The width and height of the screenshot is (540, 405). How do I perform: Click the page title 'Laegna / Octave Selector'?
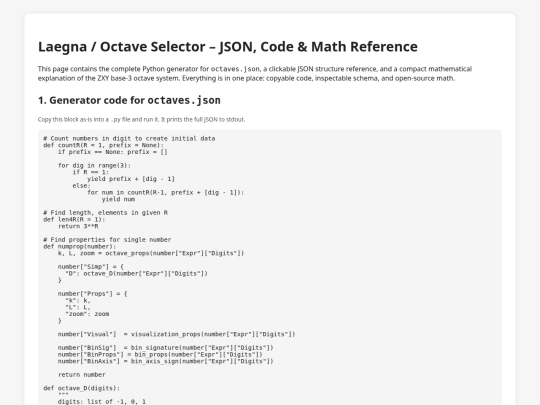click(x=228, y=47)
